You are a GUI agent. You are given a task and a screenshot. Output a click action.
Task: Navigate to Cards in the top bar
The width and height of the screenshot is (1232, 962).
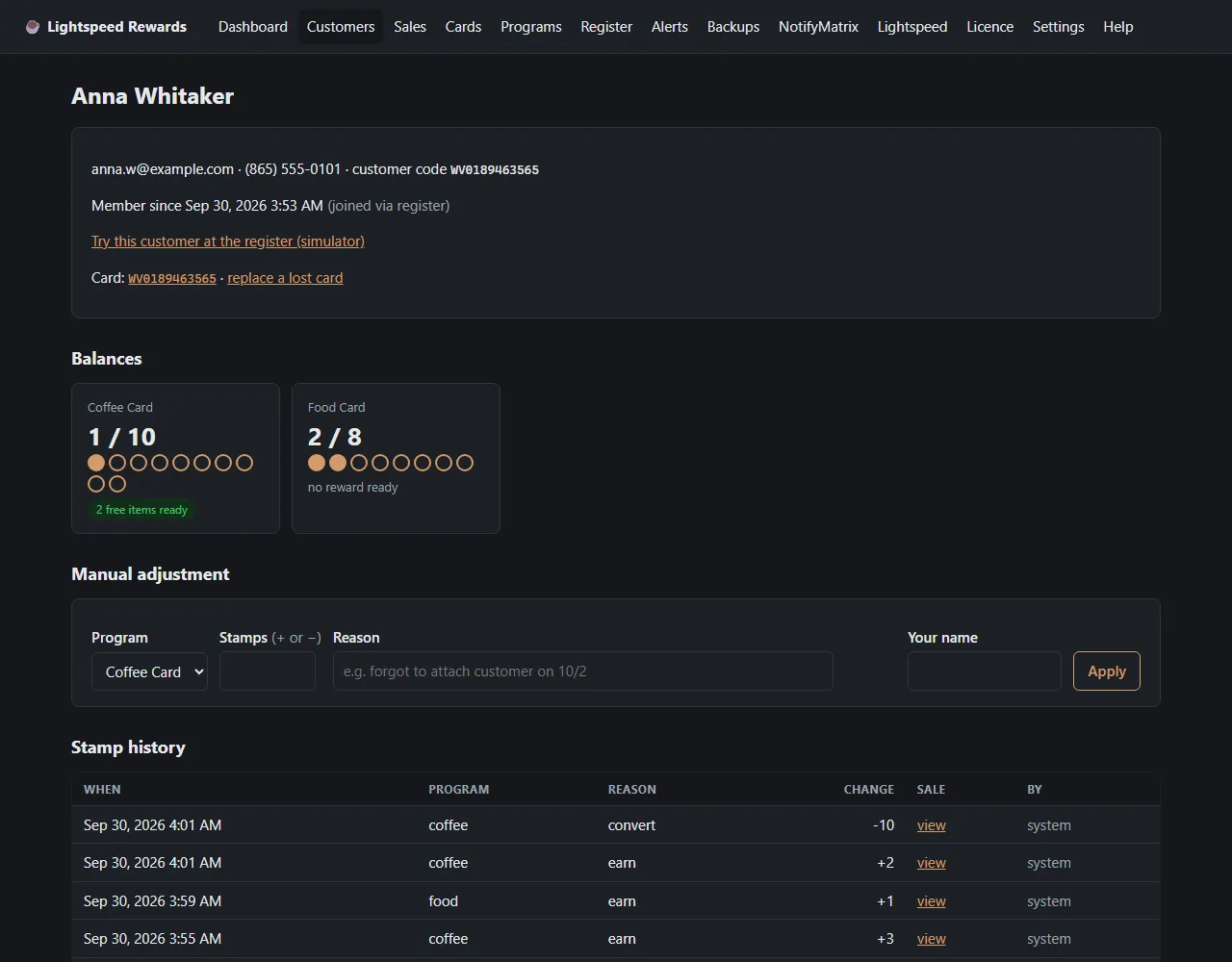point(463,27)
